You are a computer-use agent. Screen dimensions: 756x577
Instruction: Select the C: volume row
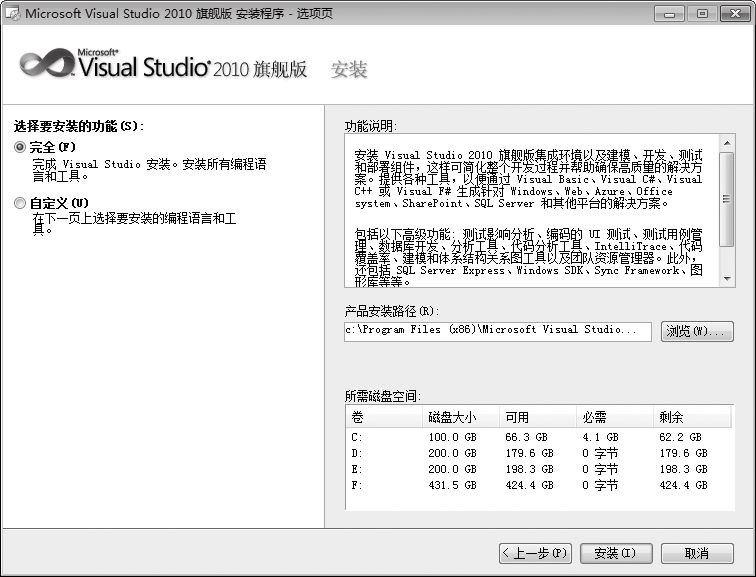(539, 437)
